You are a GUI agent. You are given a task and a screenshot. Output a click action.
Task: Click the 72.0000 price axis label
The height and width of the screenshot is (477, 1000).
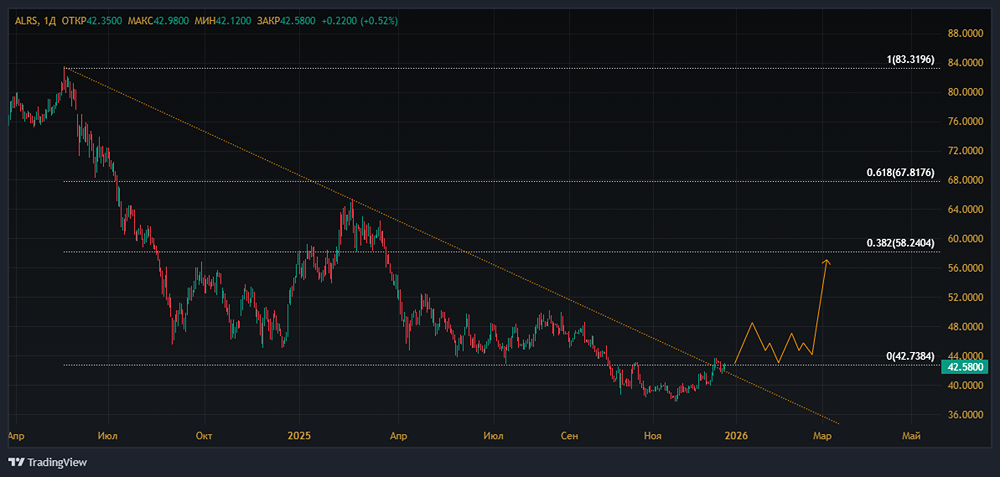(964, 150)
